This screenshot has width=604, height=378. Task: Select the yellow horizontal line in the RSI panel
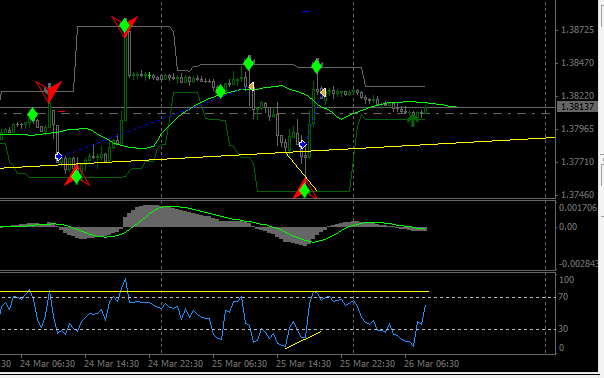[214, 292]
